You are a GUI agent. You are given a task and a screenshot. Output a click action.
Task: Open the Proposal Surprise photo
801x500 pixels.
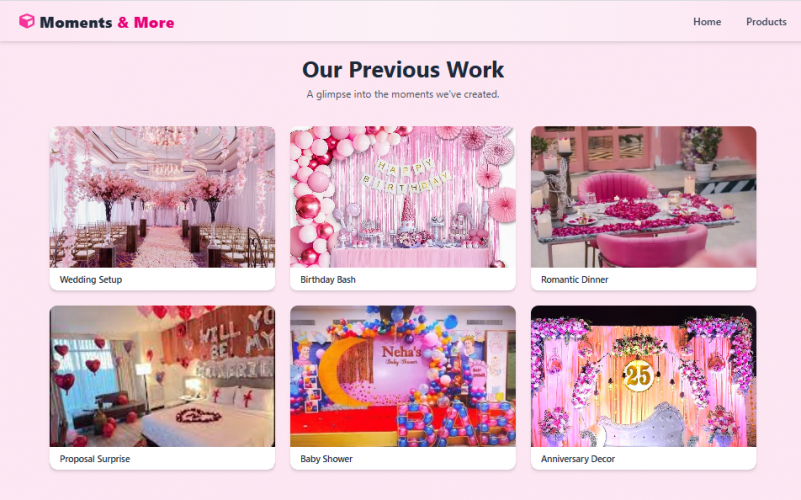pos(162,376)
